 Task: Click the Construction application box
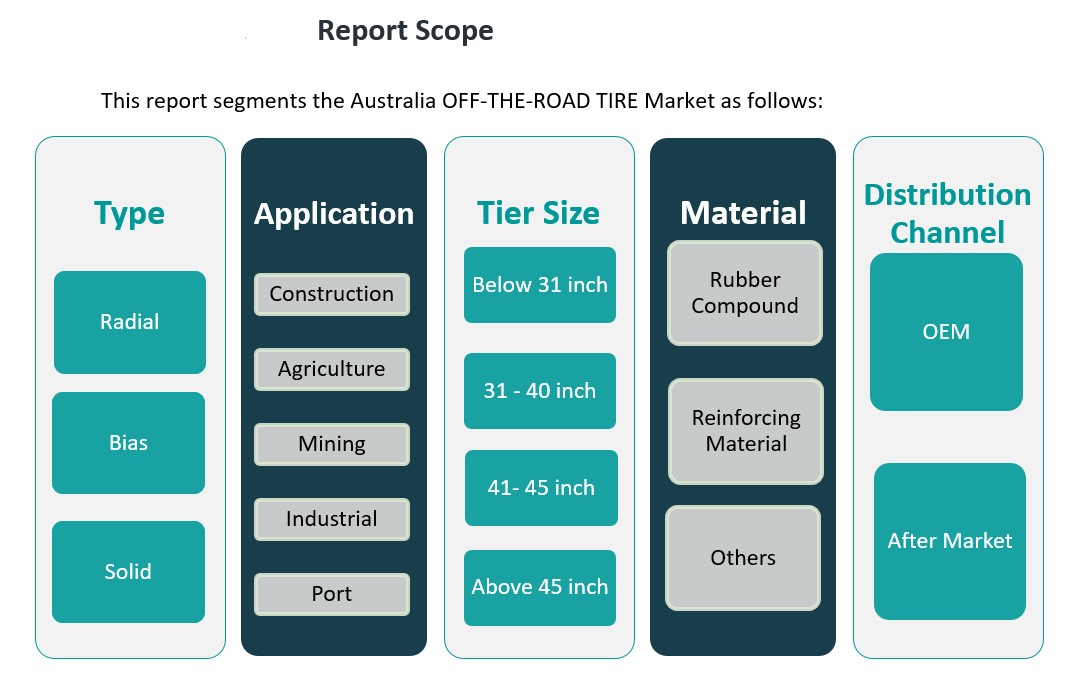(332, 294)
